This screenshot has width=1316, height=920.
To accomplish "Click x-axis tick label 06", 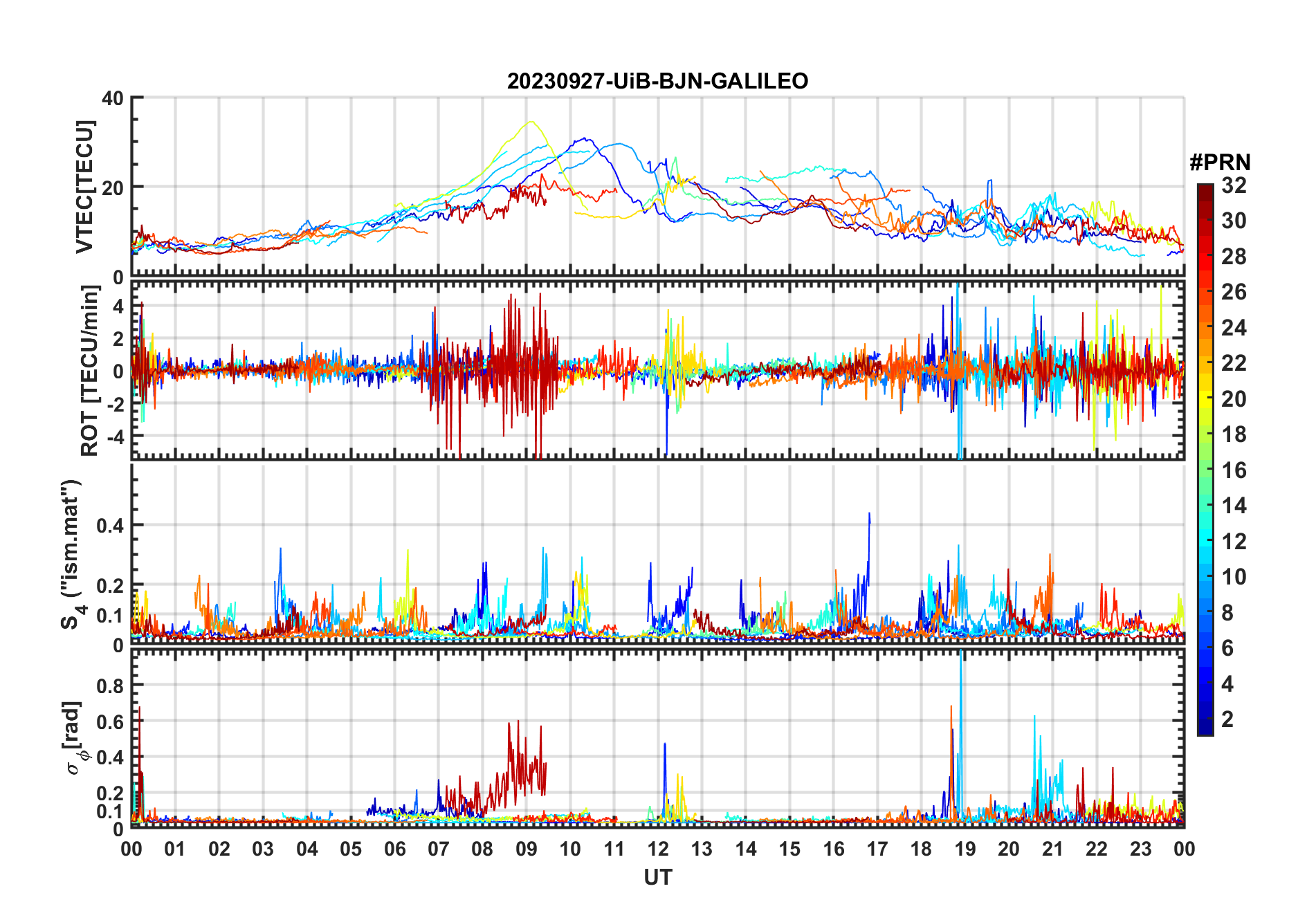I will point(394,849).
